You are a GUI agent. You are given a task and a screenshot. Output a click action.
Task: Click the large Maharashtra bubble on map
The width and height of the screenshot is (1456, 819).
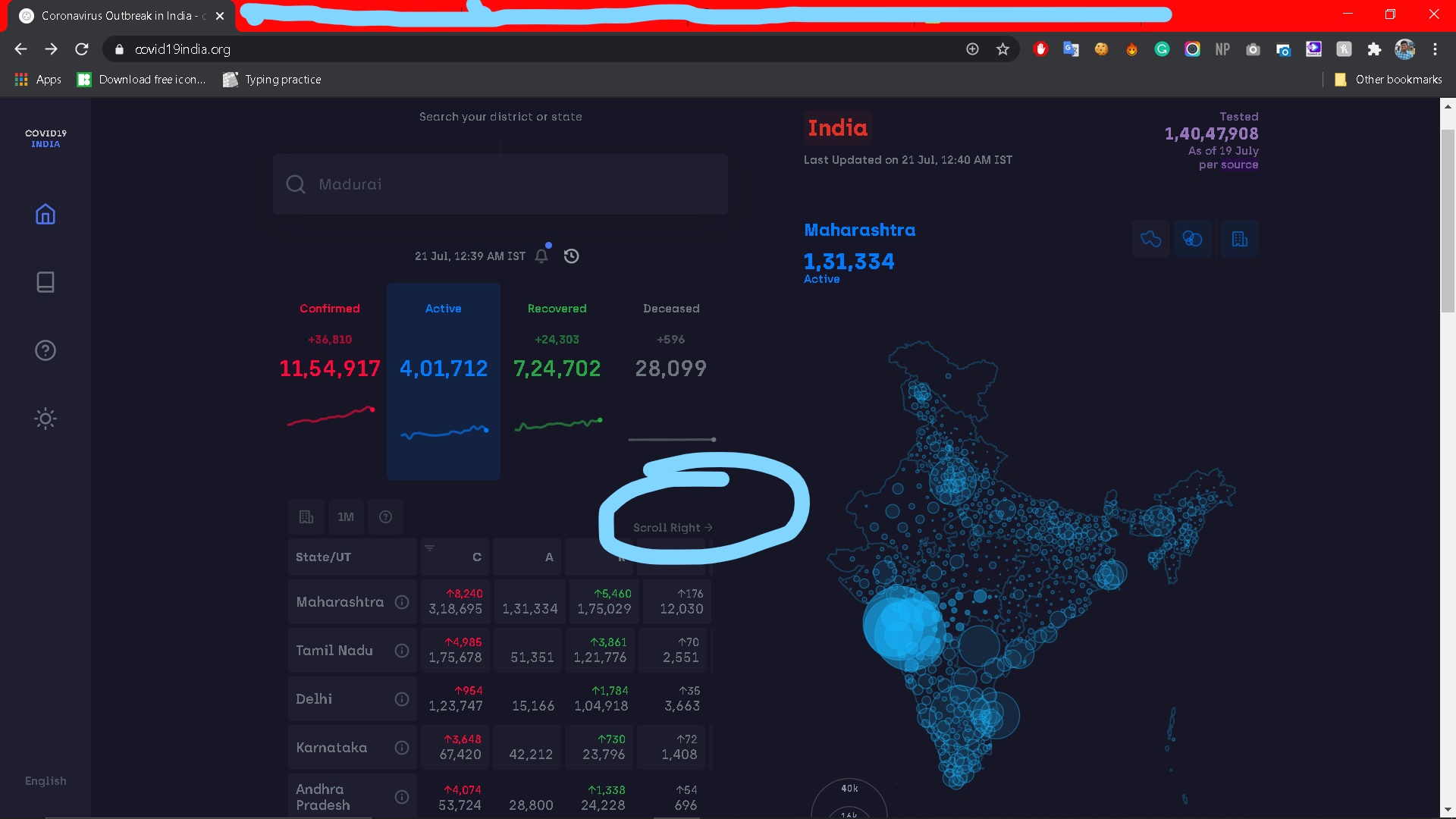click(904, 628)
